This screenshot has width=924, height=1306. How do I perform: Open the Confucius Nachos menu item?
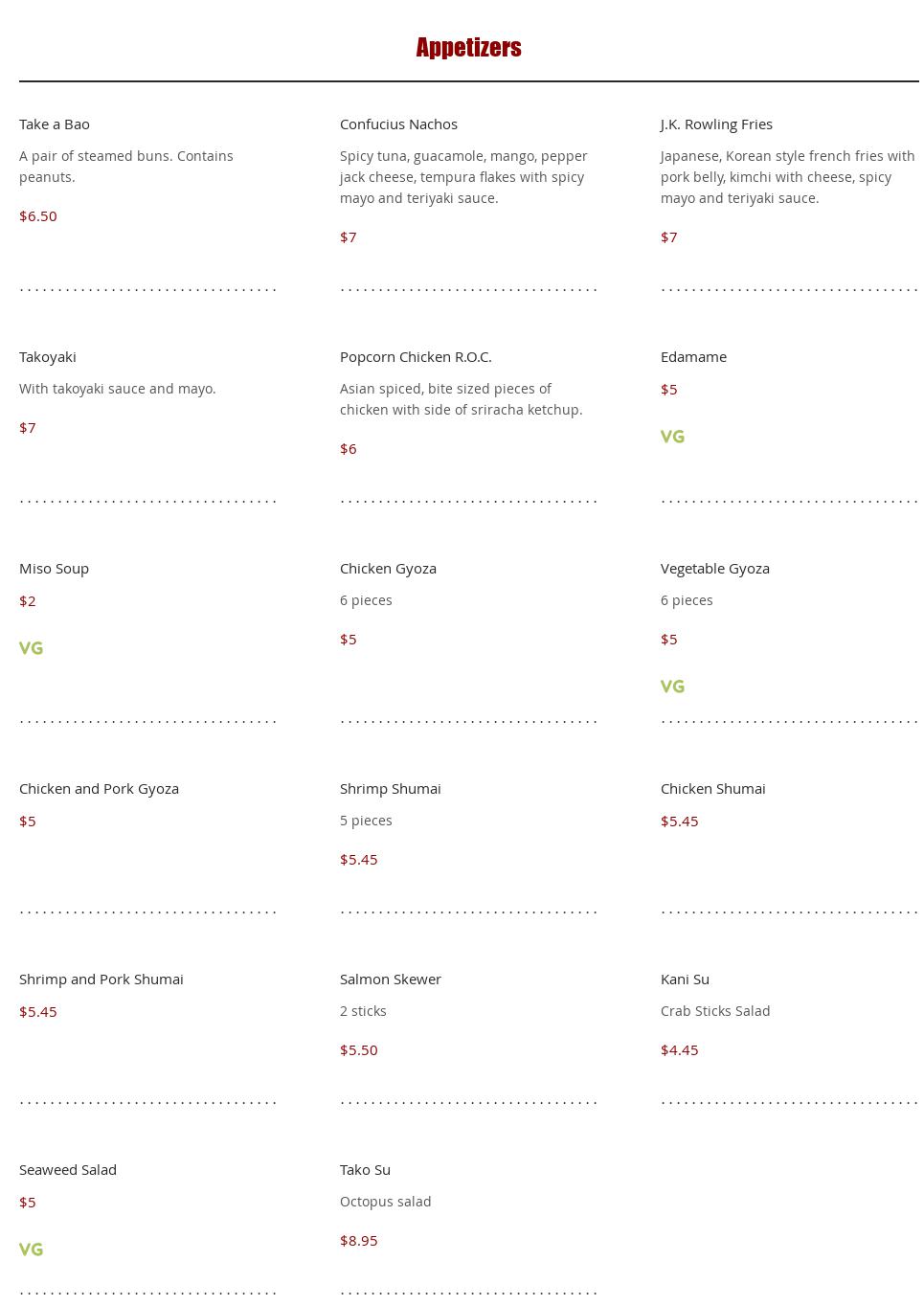398,124
